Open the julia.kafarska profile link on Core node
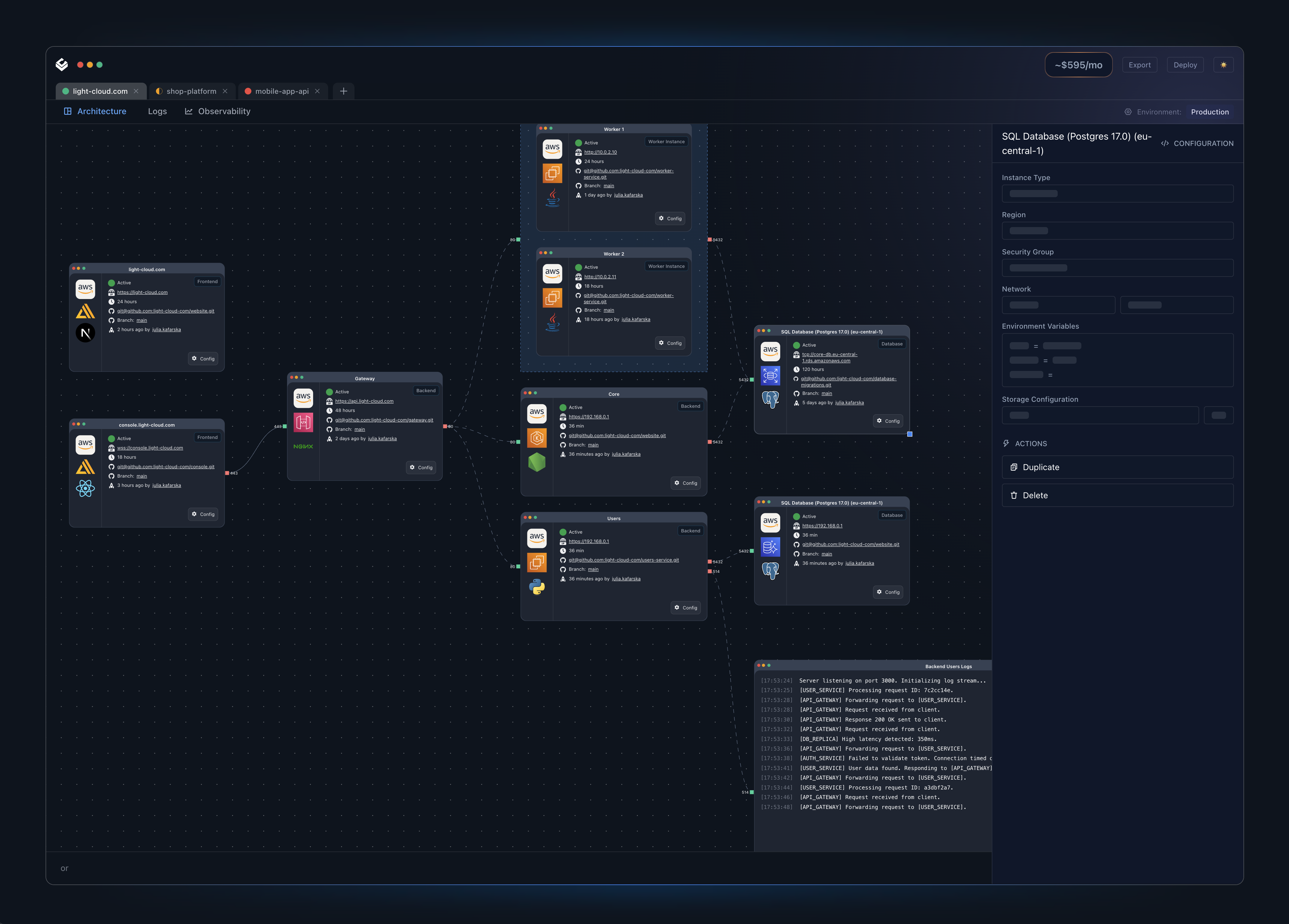This screenshot has height=924, width=1289. click(x=626, y=454)
